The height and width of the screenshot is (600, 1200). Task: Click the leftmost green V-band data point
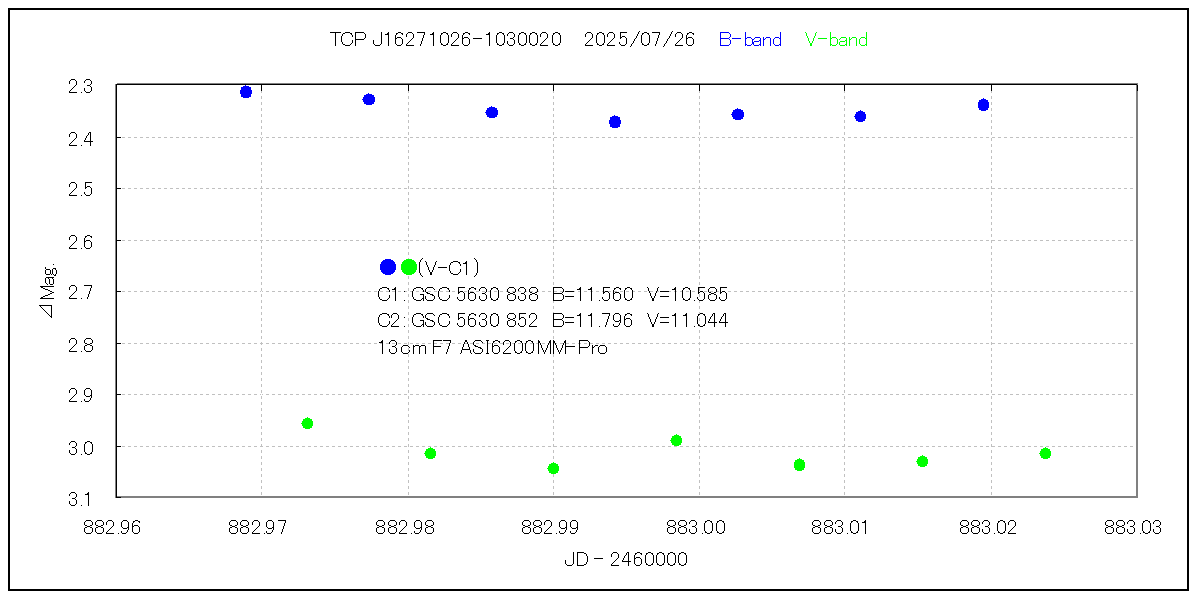(x=307, y=423)
